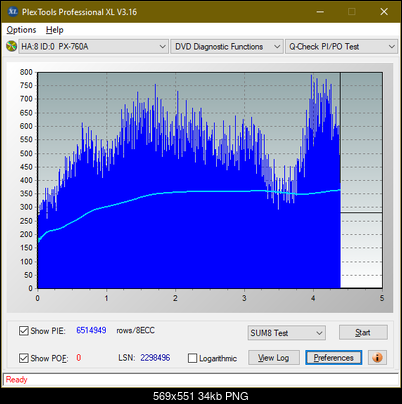402x404 pixels.
Task: Click the rows/8ECC label
Action: [x=136, y=330]
